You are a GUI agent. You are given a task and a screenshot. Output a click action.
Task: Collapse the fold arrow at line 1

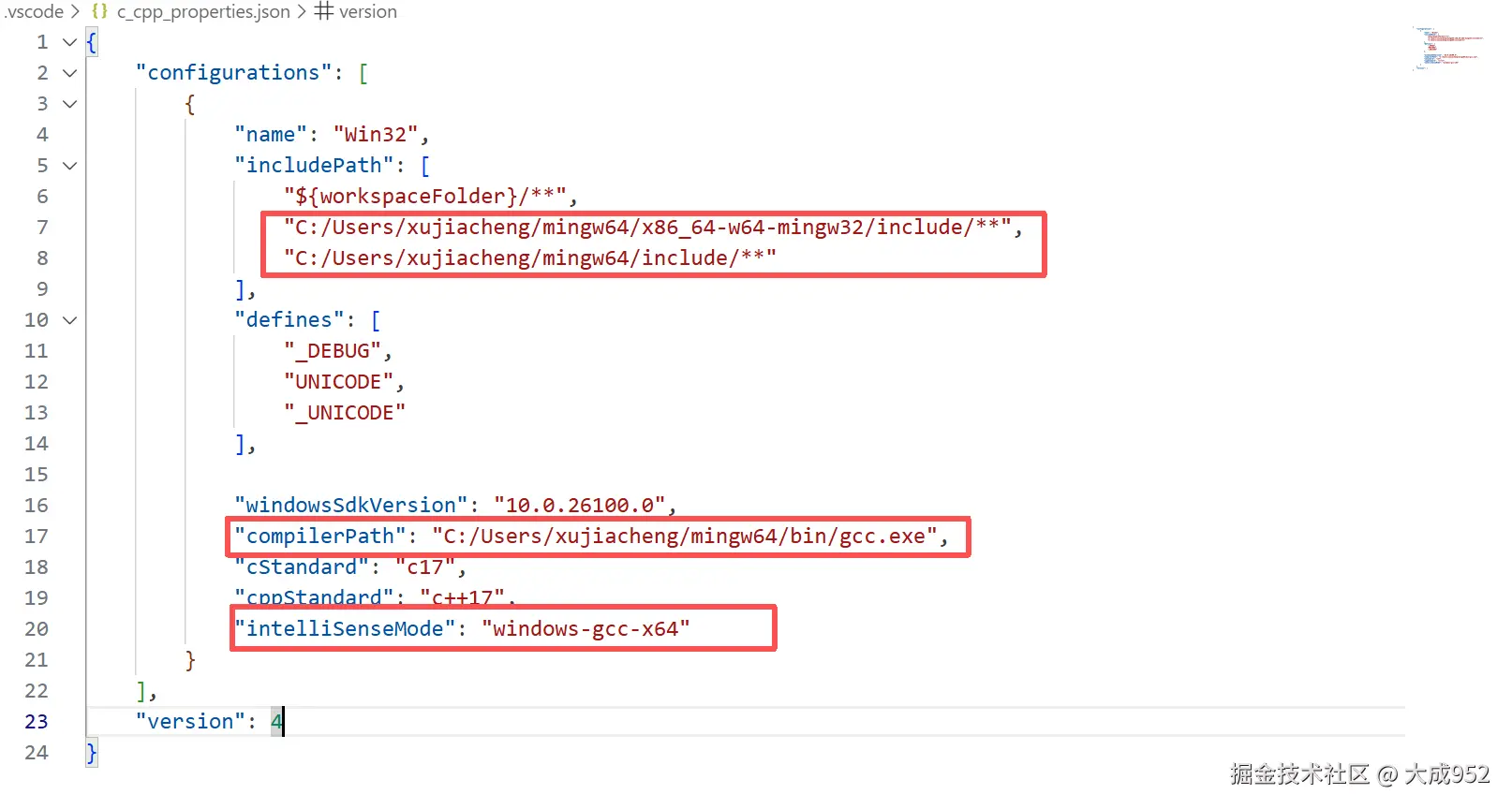pos(69,42)
